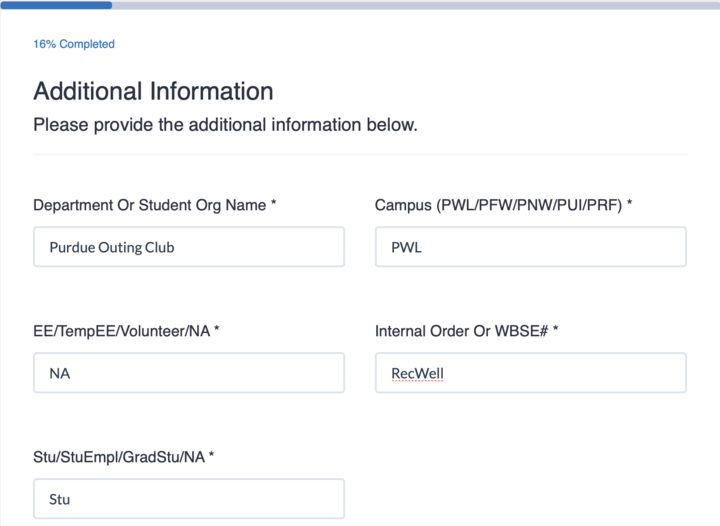Click the "16% Completed" progress text
The width and height of the screenshot is (720, 526).
[x=74, y=44]
